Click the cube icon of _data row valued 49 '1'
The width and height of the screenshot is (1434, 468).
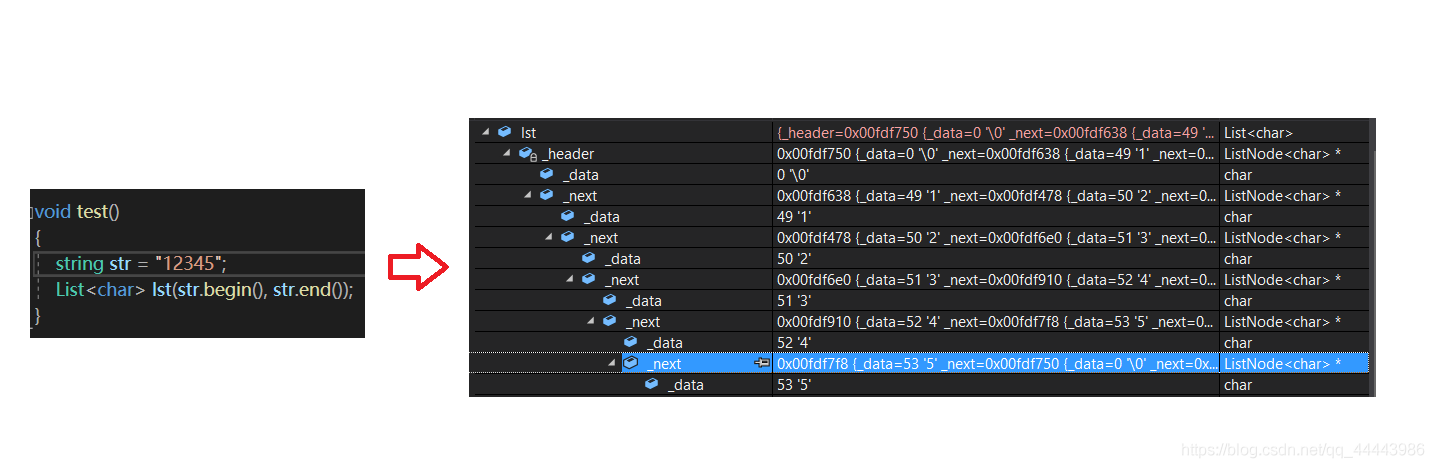pos(567,216)
